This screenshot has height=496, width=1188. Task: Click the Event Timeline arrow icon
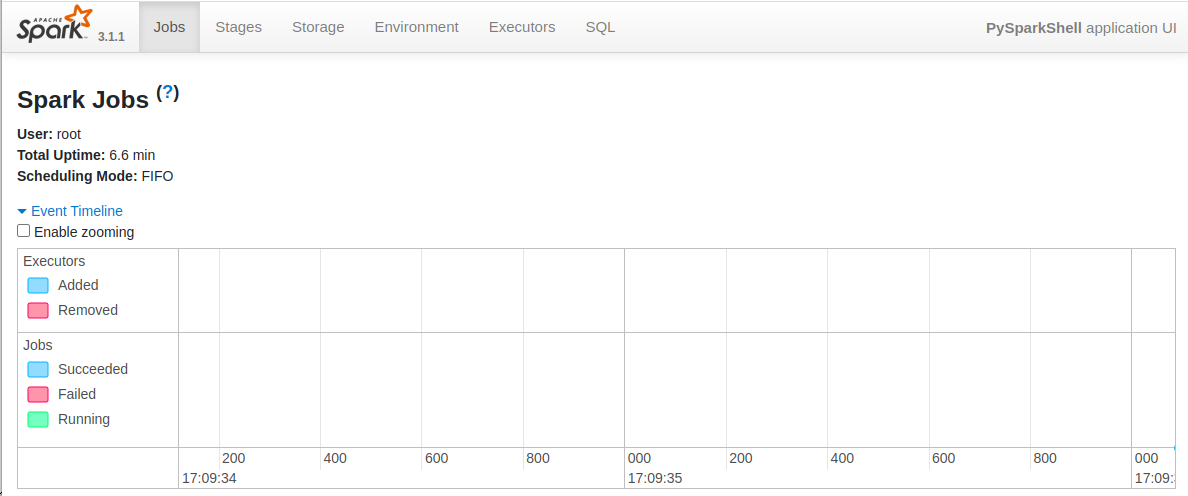tap(22, 212)
